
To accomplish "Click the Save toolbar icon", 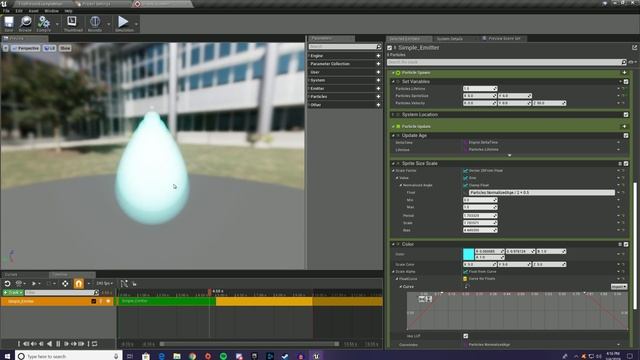I will coord(9,23).
